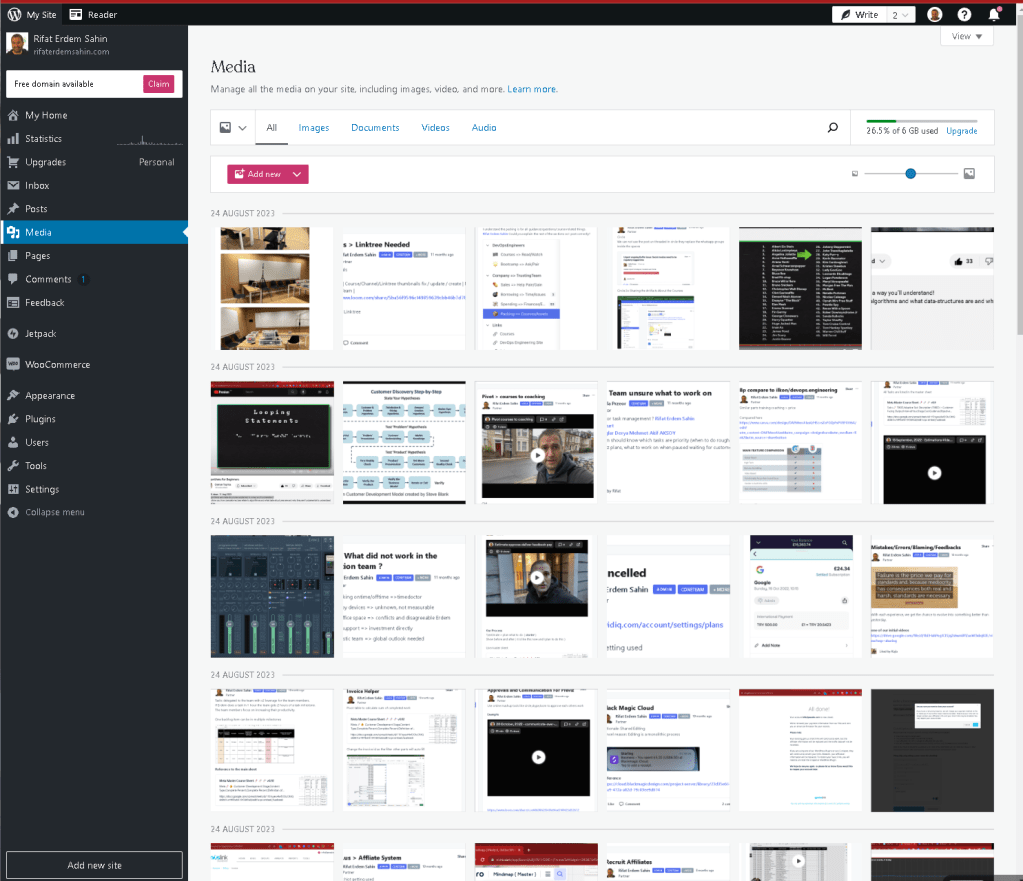Go to My Home in the sidebar
This screenshot has width=1023, height=881.
tap(94, 115)
